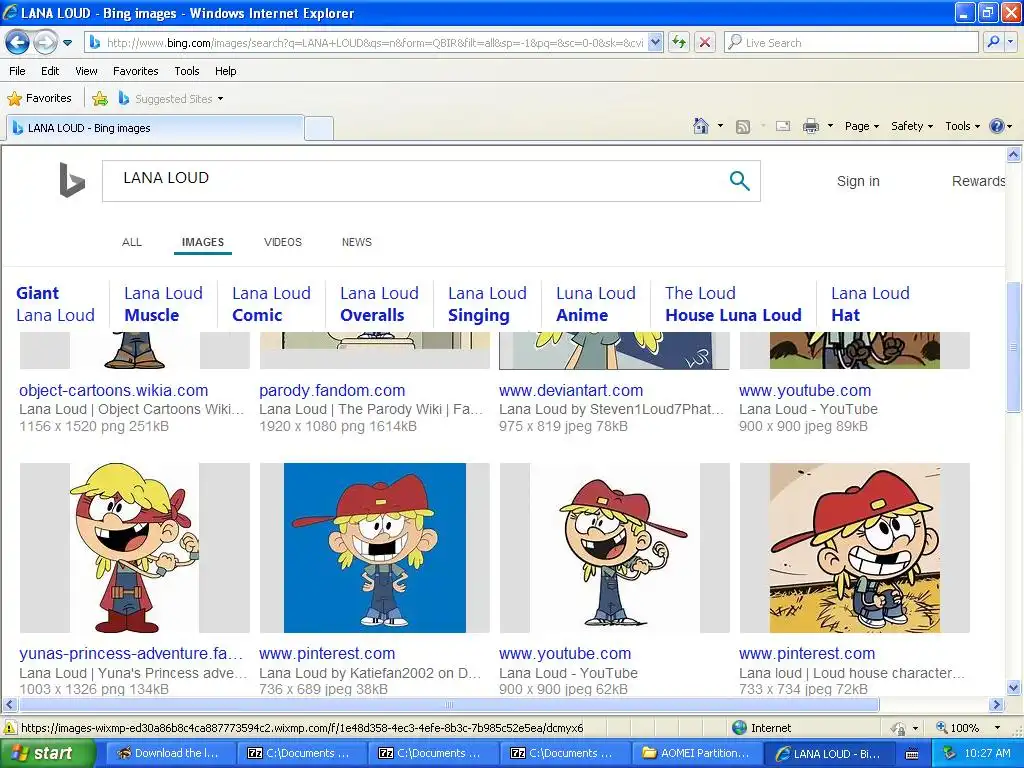Open the Favorites star button
Viewport: 1024px width, 768px height.
coord(39,99)
